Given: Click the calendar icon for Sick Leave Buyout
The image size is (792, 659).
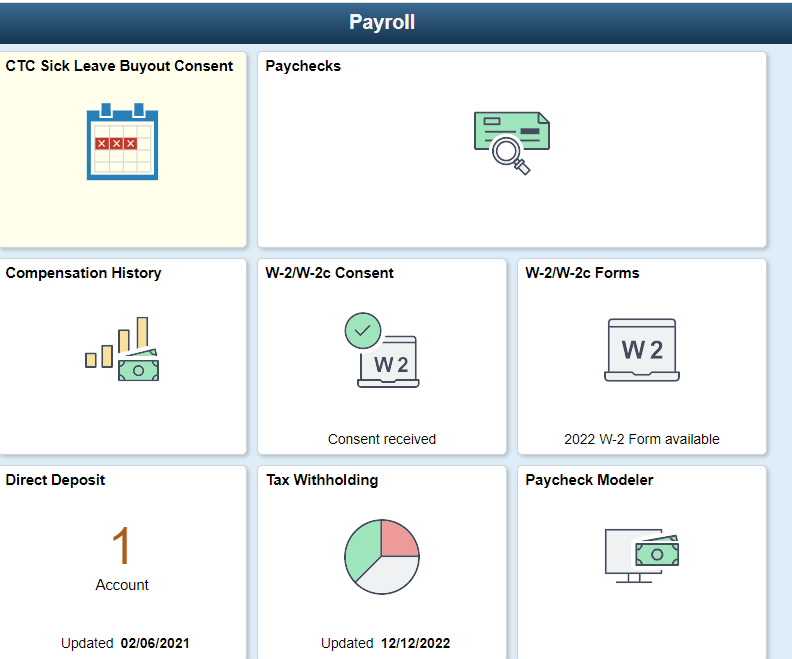Looking at the screenshot, I should [x=122, y=141].
